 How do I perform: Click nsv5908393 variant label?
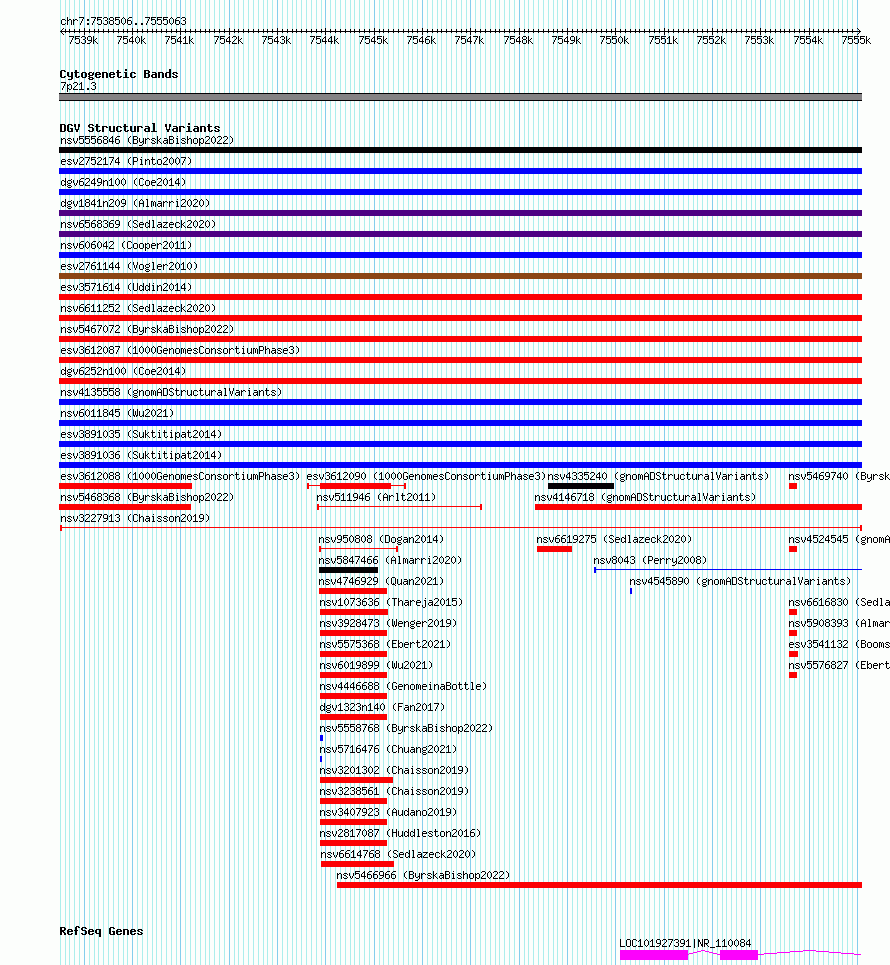[x=839, y=623]
